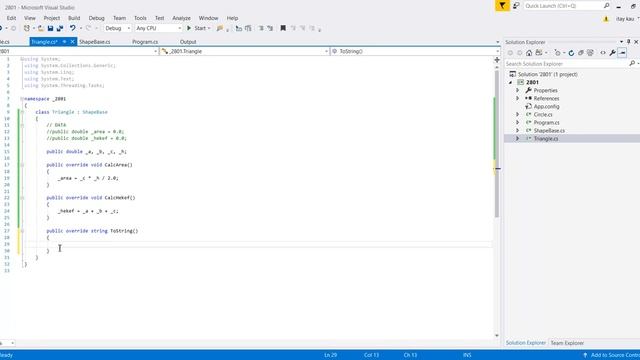Open the Debug menu
This screenshot has width=640, height=360.
(97, 18)
